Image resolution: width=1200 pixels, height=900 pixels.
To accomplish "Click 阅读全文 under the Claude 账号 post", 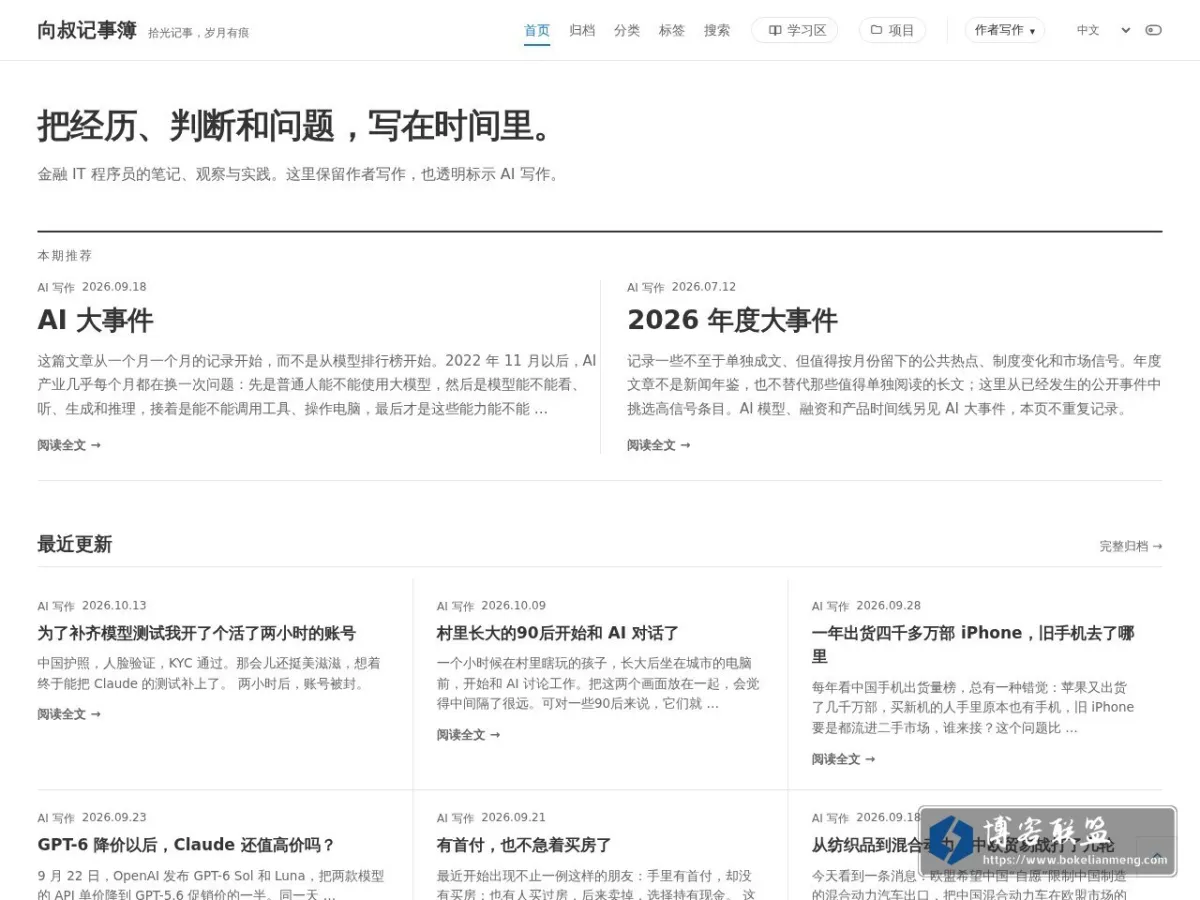I will (69, 714).
